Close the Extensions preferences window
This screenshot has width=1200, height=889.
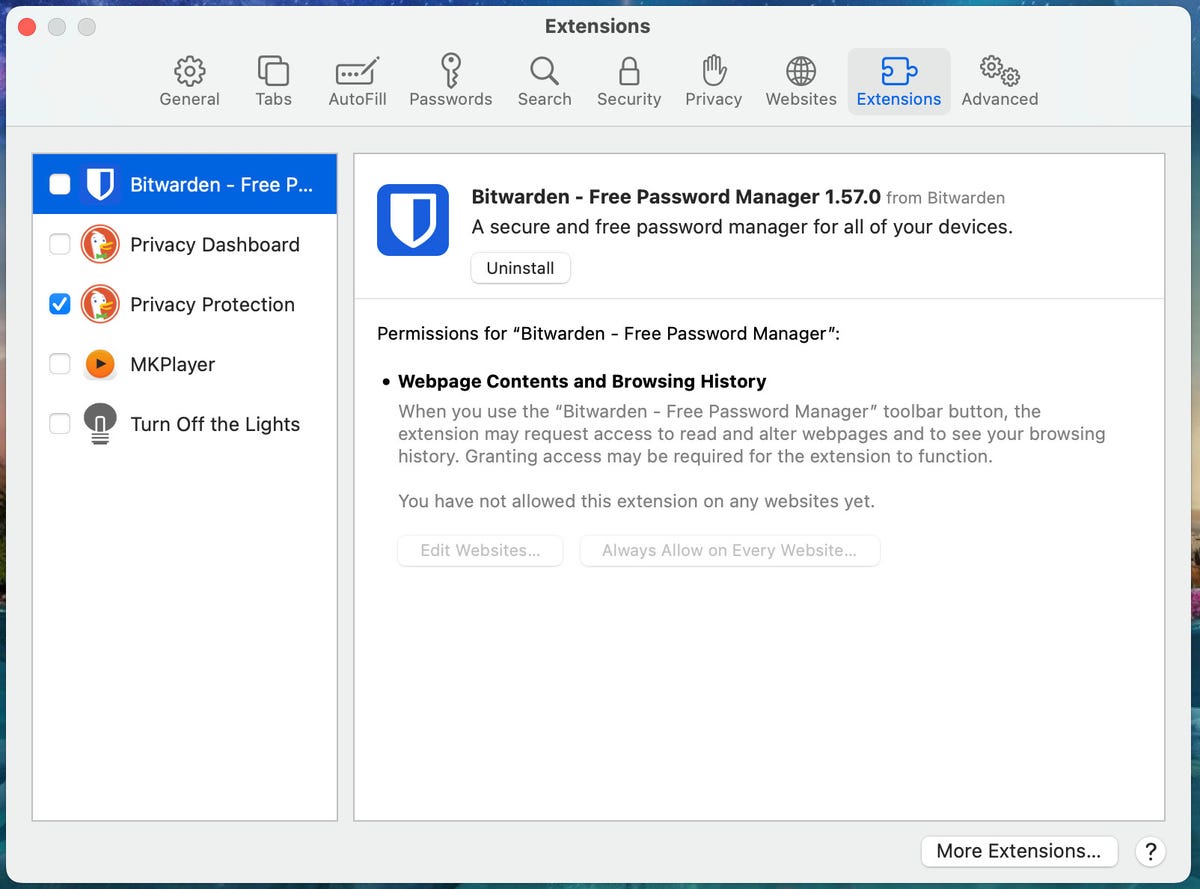[27, 27]
